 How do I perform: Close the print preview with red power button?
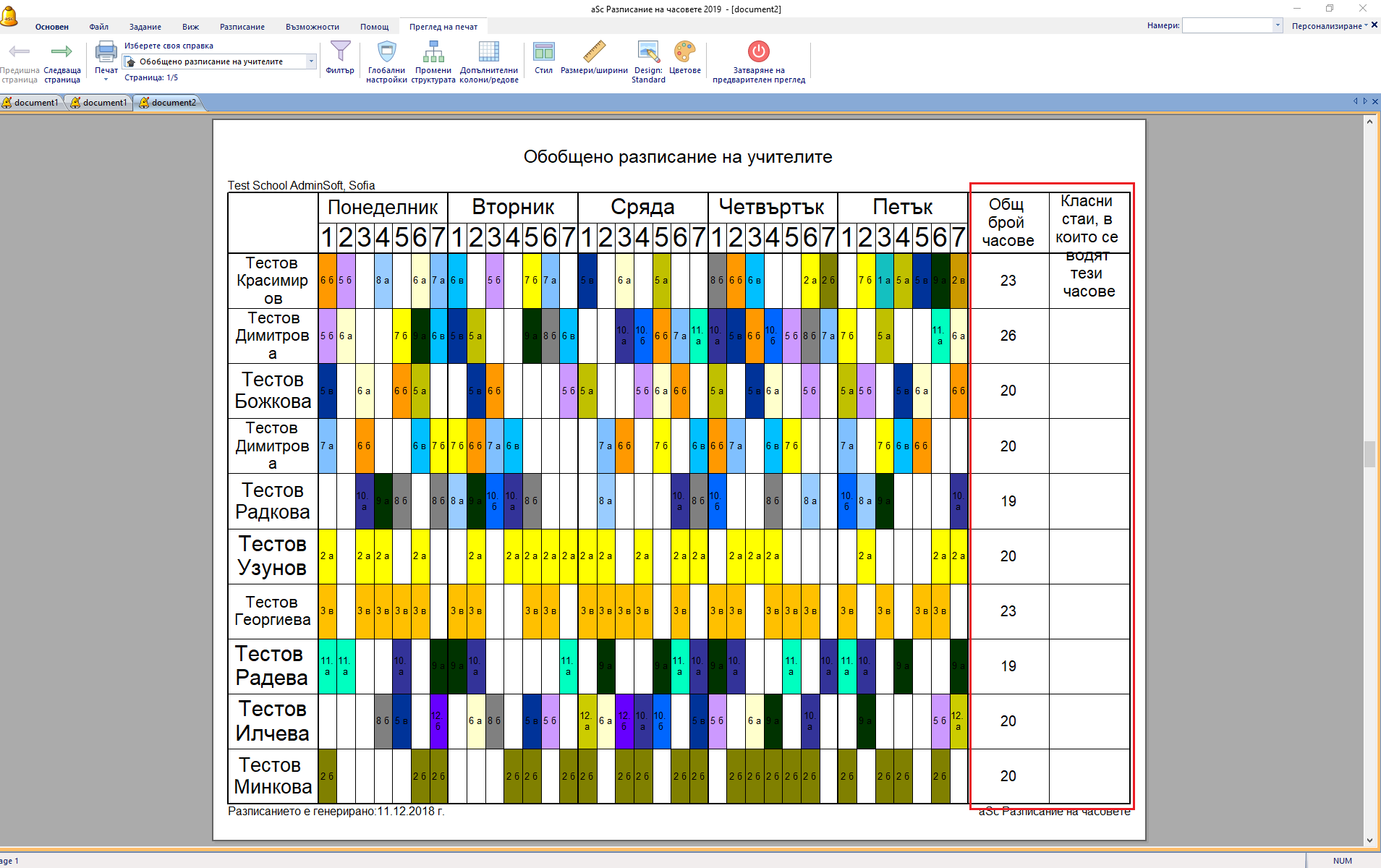(758, 52)
